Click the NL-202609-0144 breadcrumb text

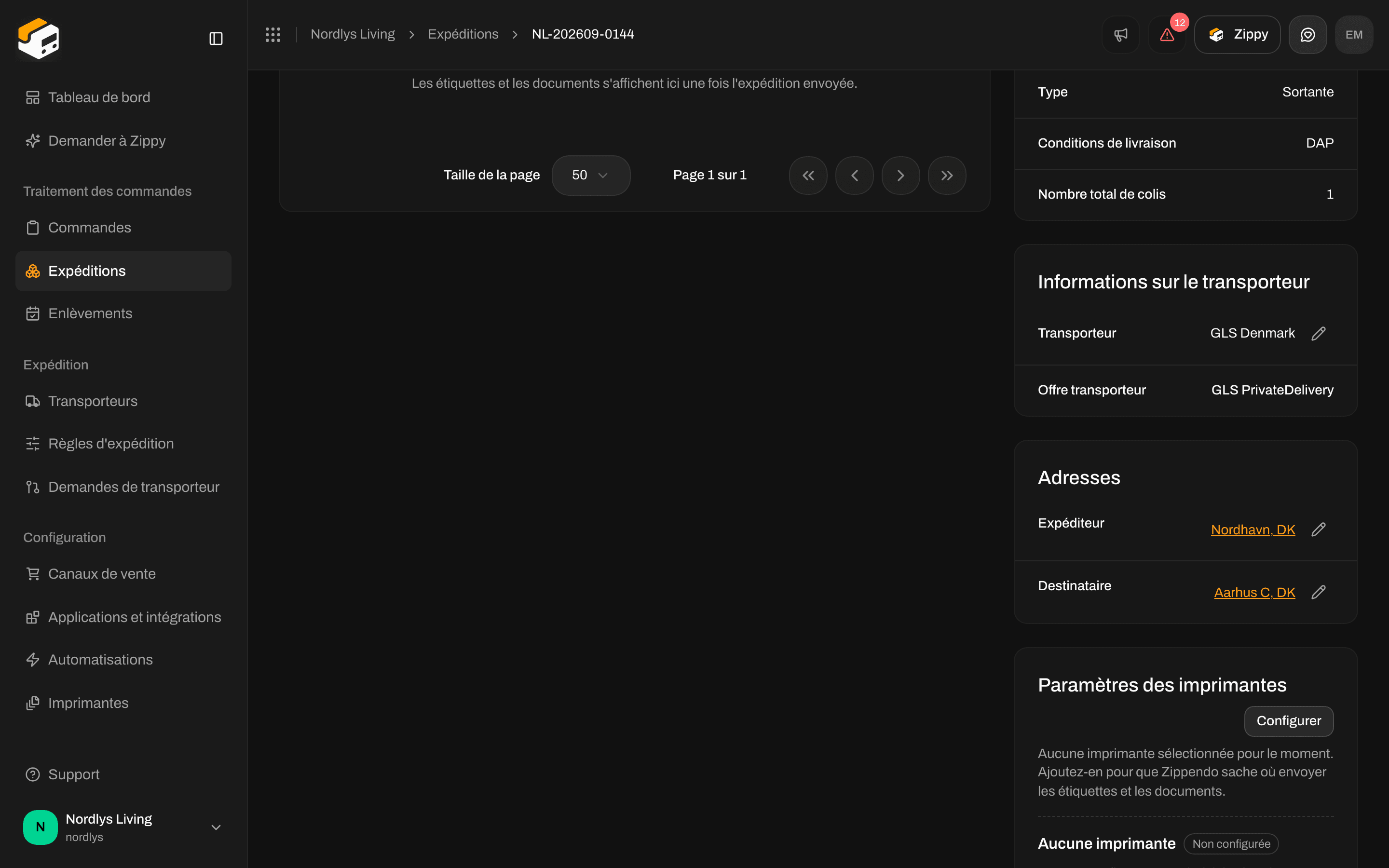pyautogui.click(x=583, y=34)
